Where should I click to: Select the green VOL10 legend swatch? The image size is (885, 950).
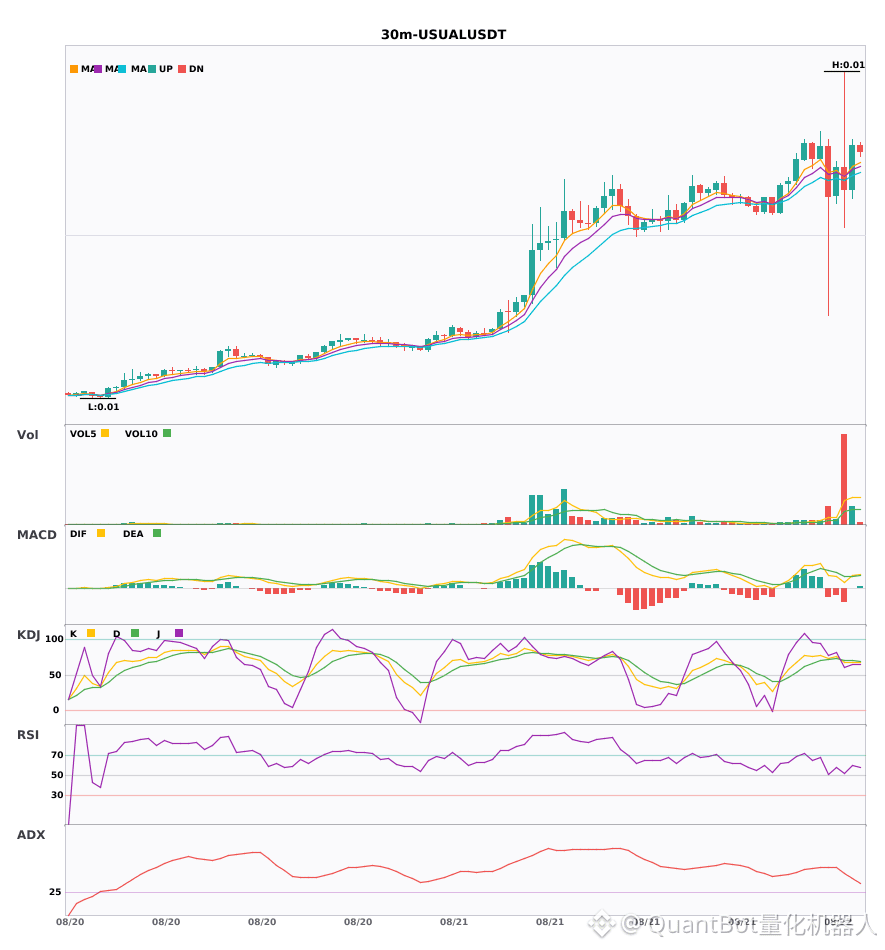pyautogui.click(x=167, y=433)
